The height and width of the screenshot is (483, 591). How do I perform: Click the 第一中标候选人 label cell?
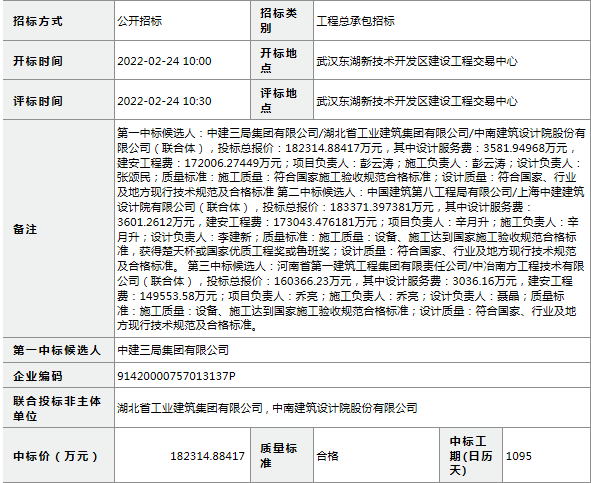point(58,350)
